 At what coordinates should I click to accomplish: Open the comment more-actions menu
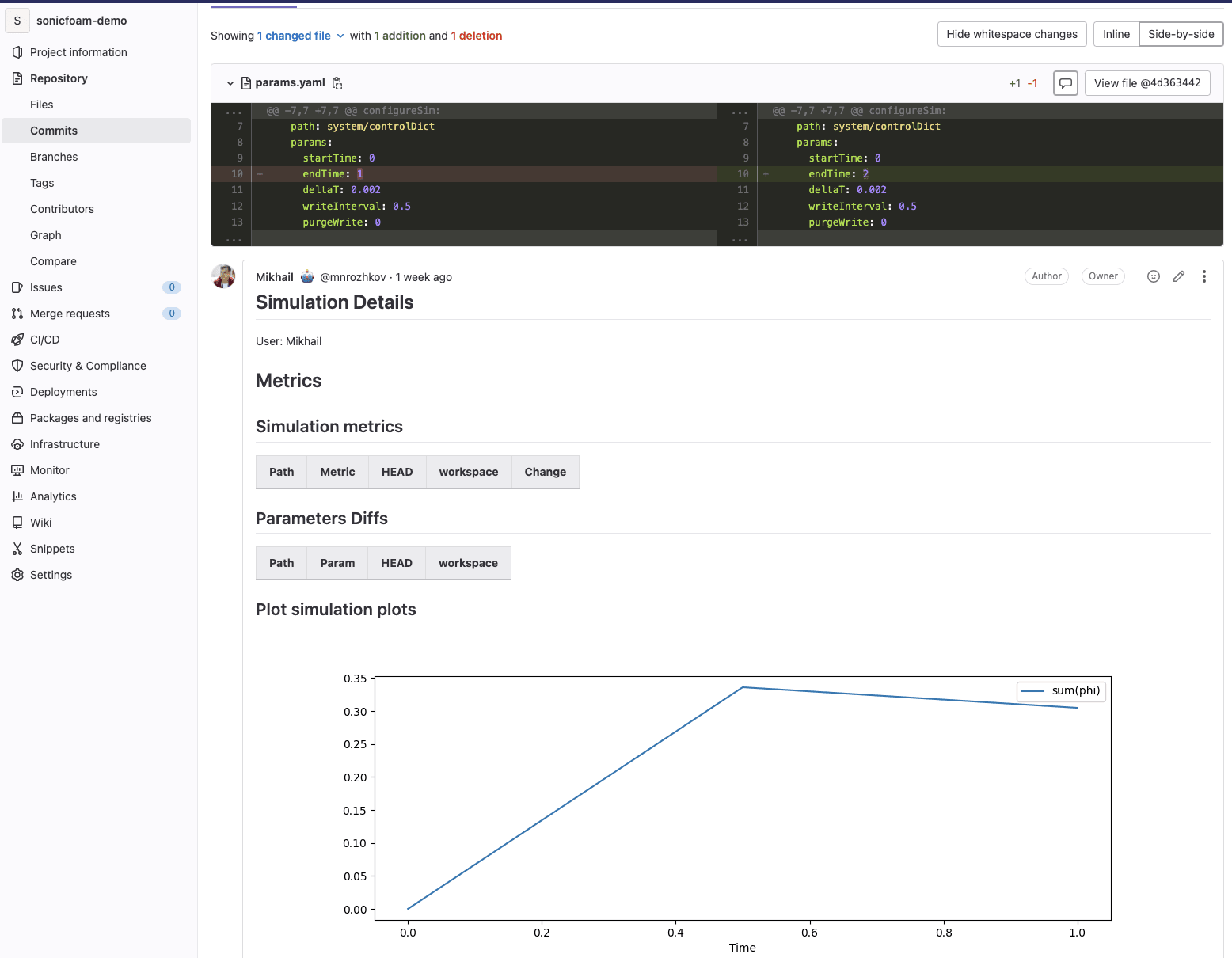(1203, 276)
